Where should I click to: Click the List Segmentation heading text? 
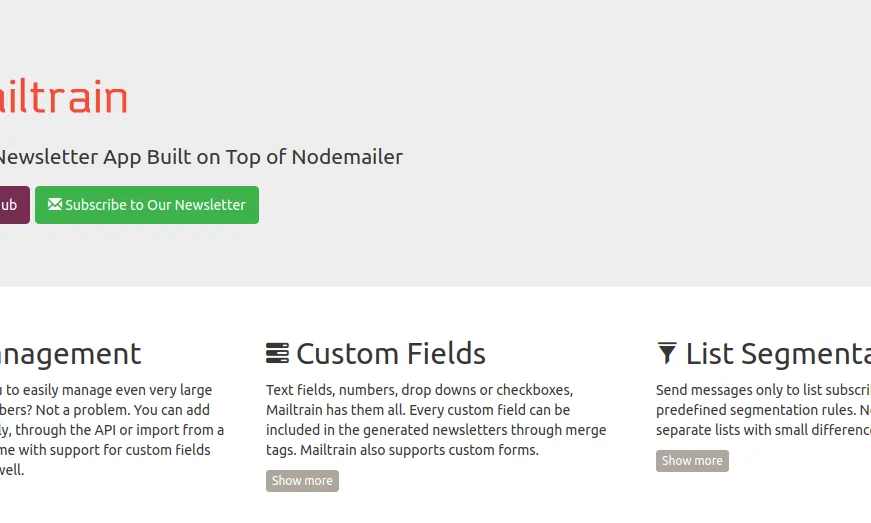coord(778,354)
